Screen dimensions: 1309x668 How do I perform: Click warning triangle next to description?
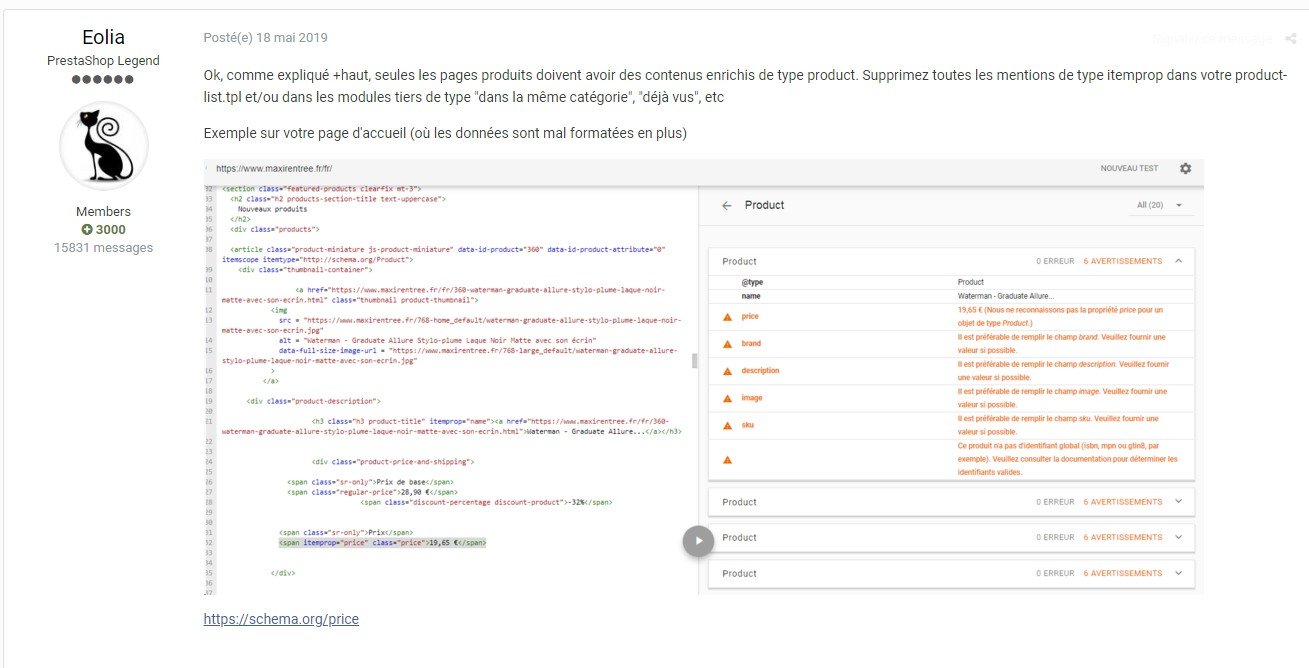[727, 371]
